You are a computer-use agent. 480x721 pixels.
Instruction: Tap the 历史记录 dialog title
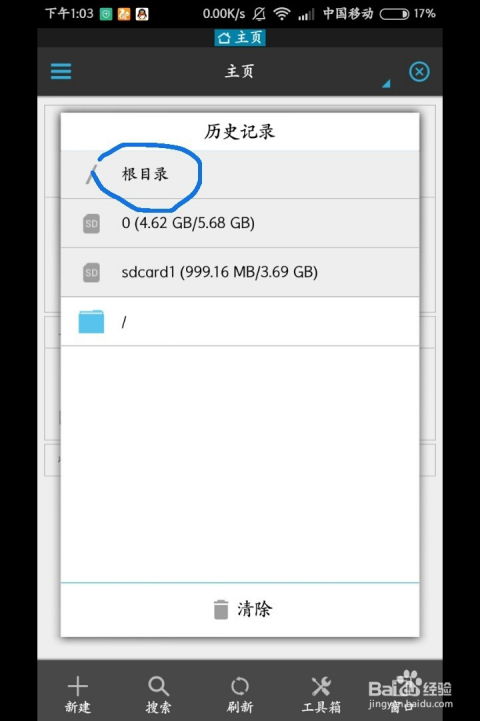[x=240, y=132]
